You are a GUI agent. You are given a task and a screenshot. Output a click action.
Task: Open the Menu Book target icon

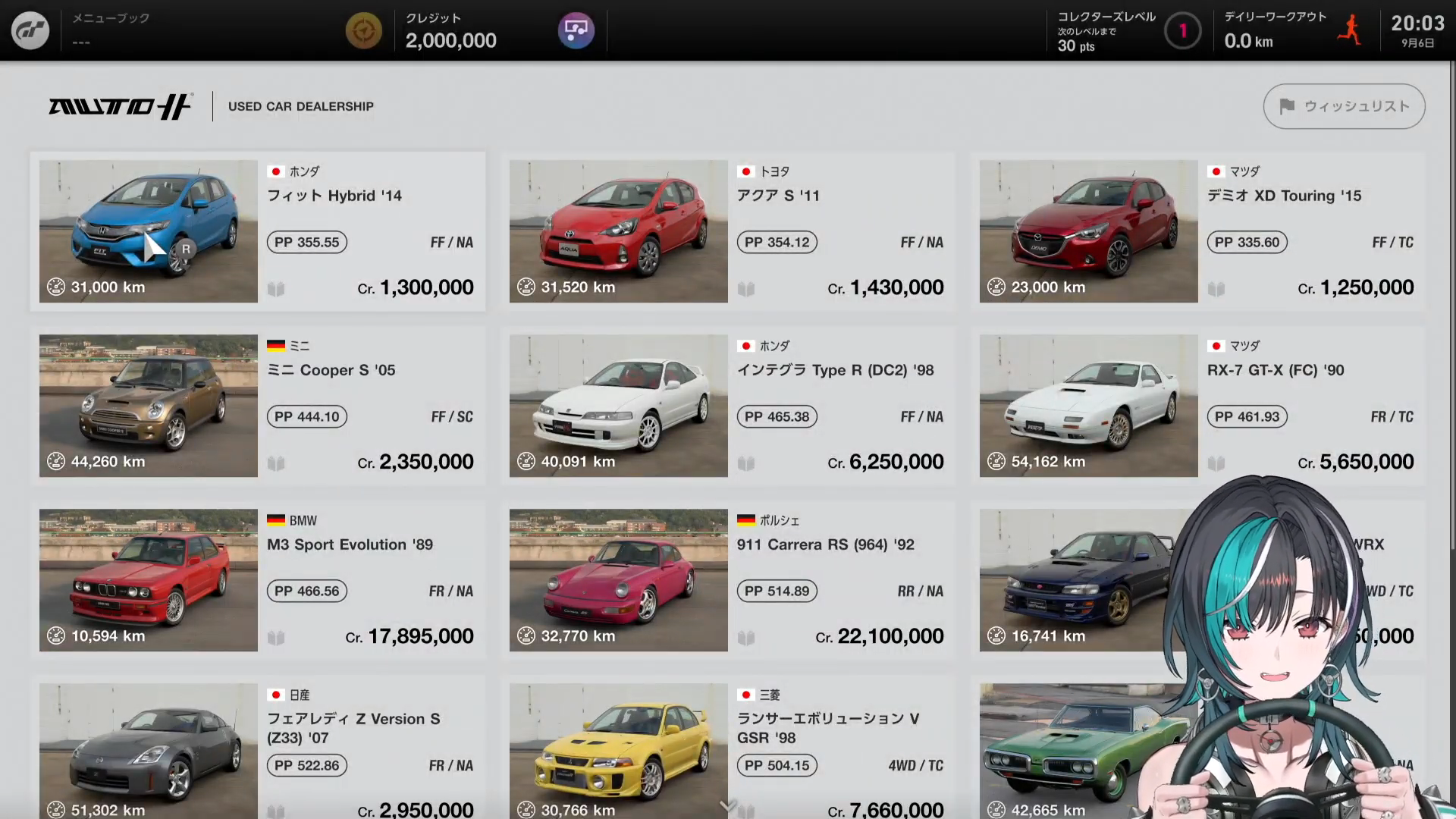point(364,30)
